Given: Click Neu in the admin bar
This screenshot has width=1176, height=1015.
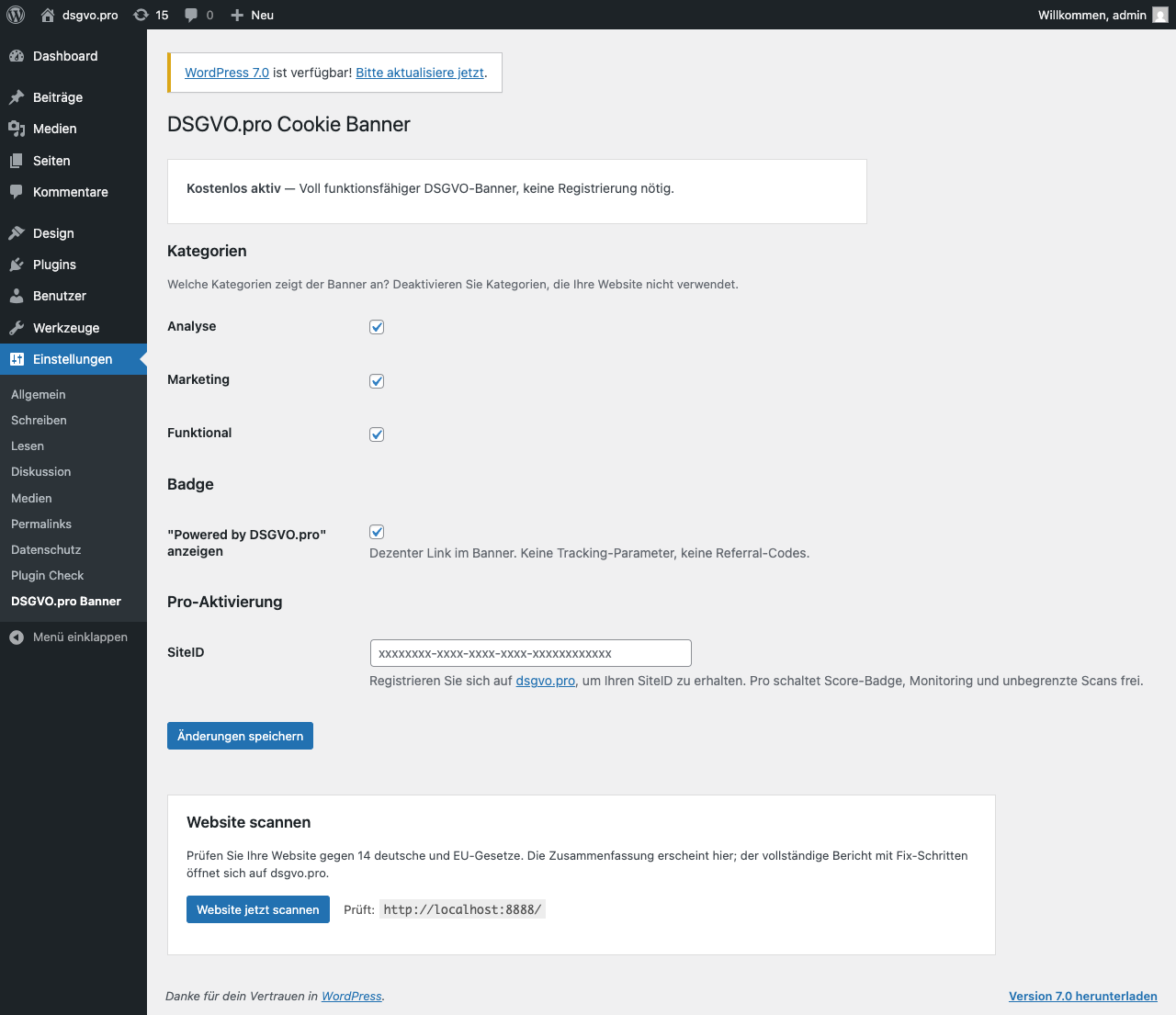Looking at the screenshot, I should click(263, 15).
